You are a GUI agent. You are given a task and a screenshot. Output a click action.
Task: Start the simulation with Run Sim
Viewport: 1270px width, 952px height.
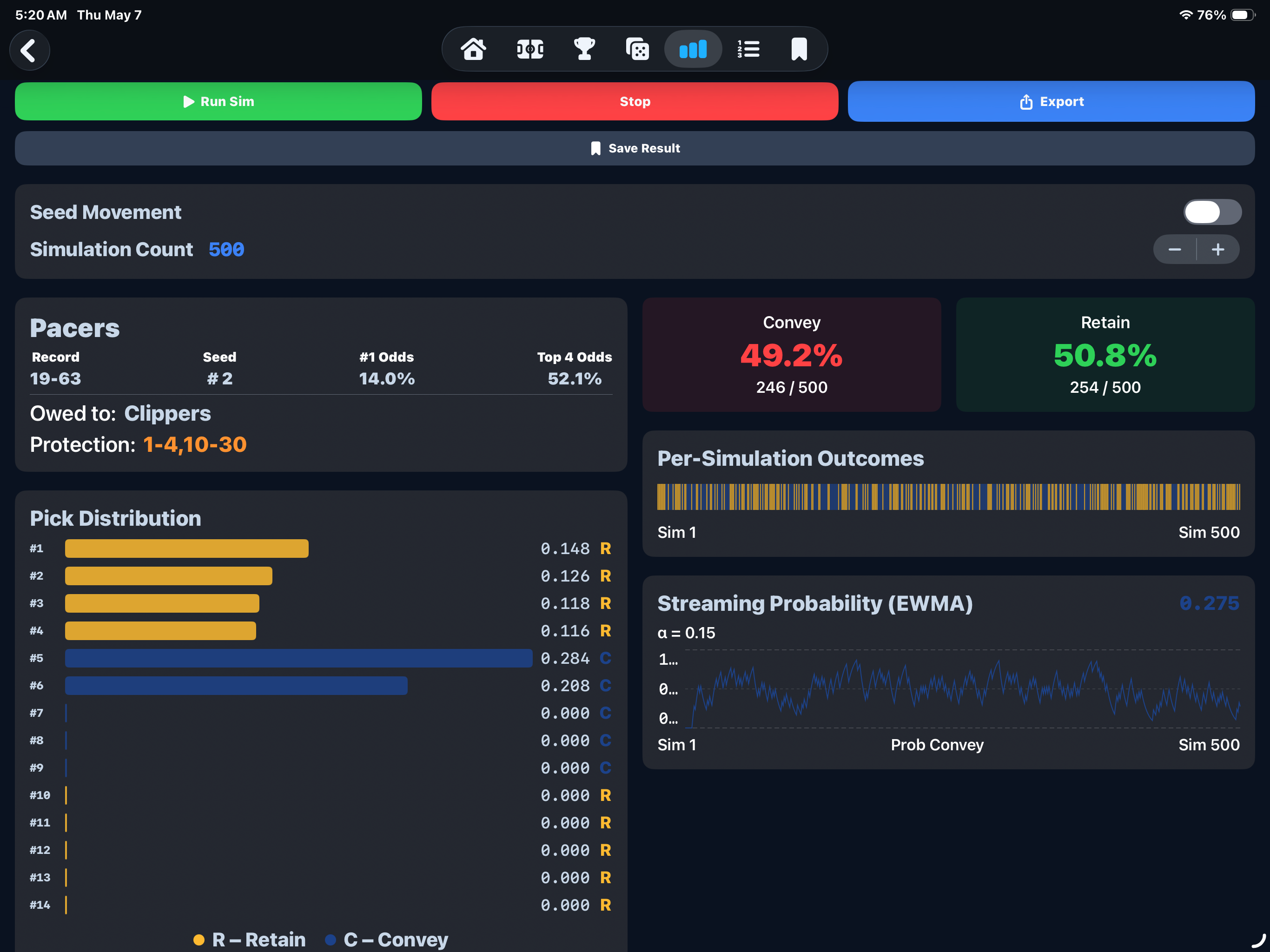(x=218, y=102)
